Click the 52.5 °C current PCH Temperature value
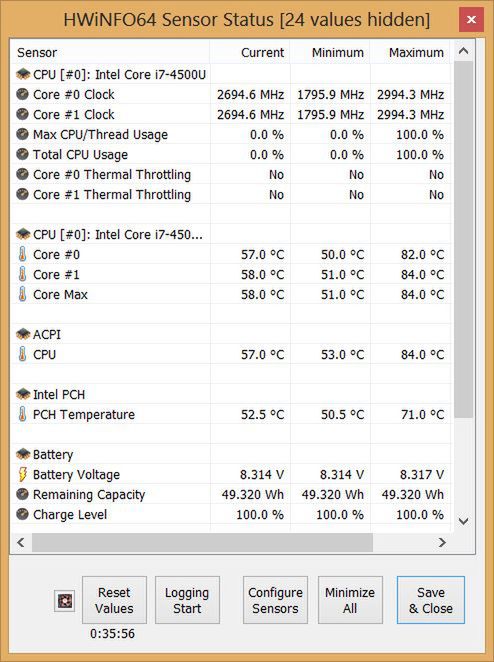The height and width of the screenshot is (662, 494). point(262,414)
